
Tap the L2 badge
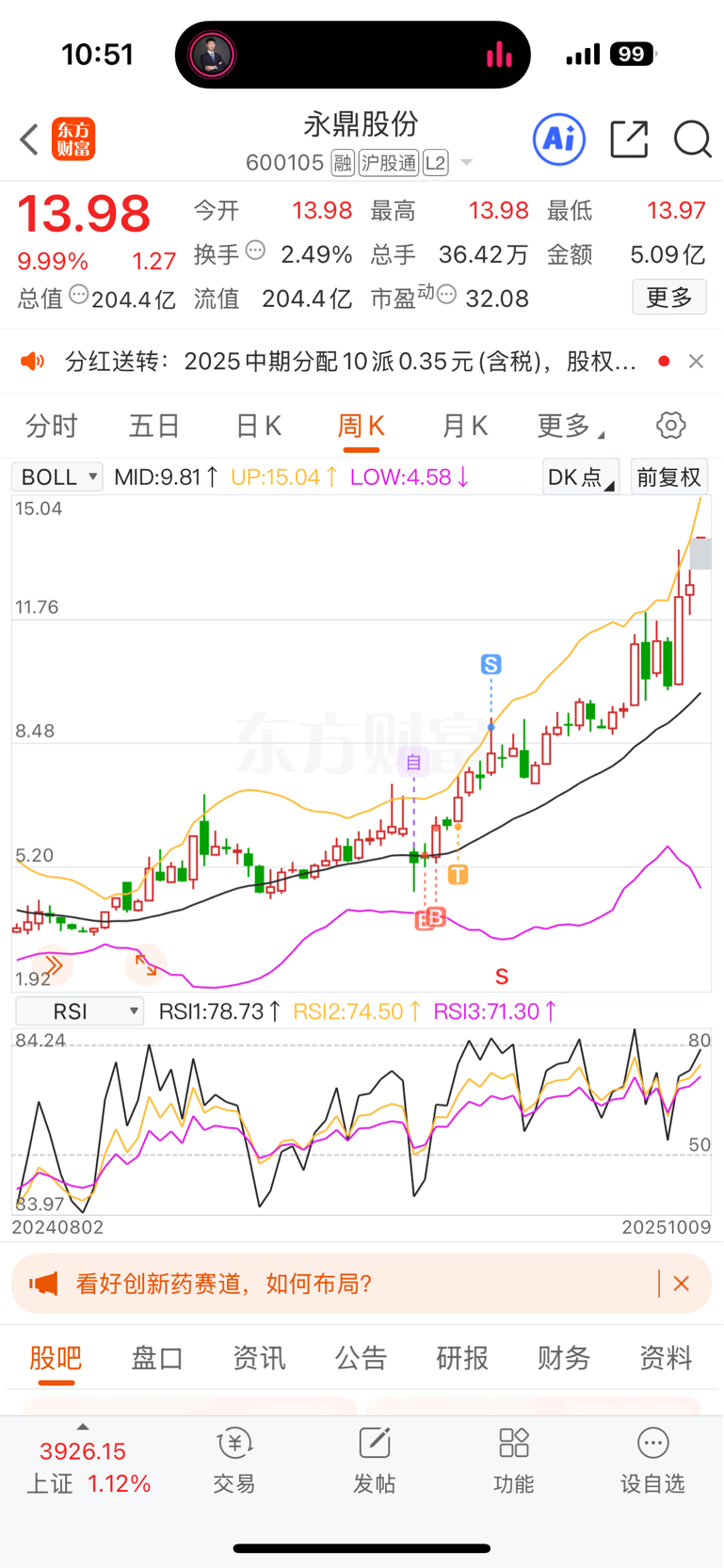[x=435, y=164]
